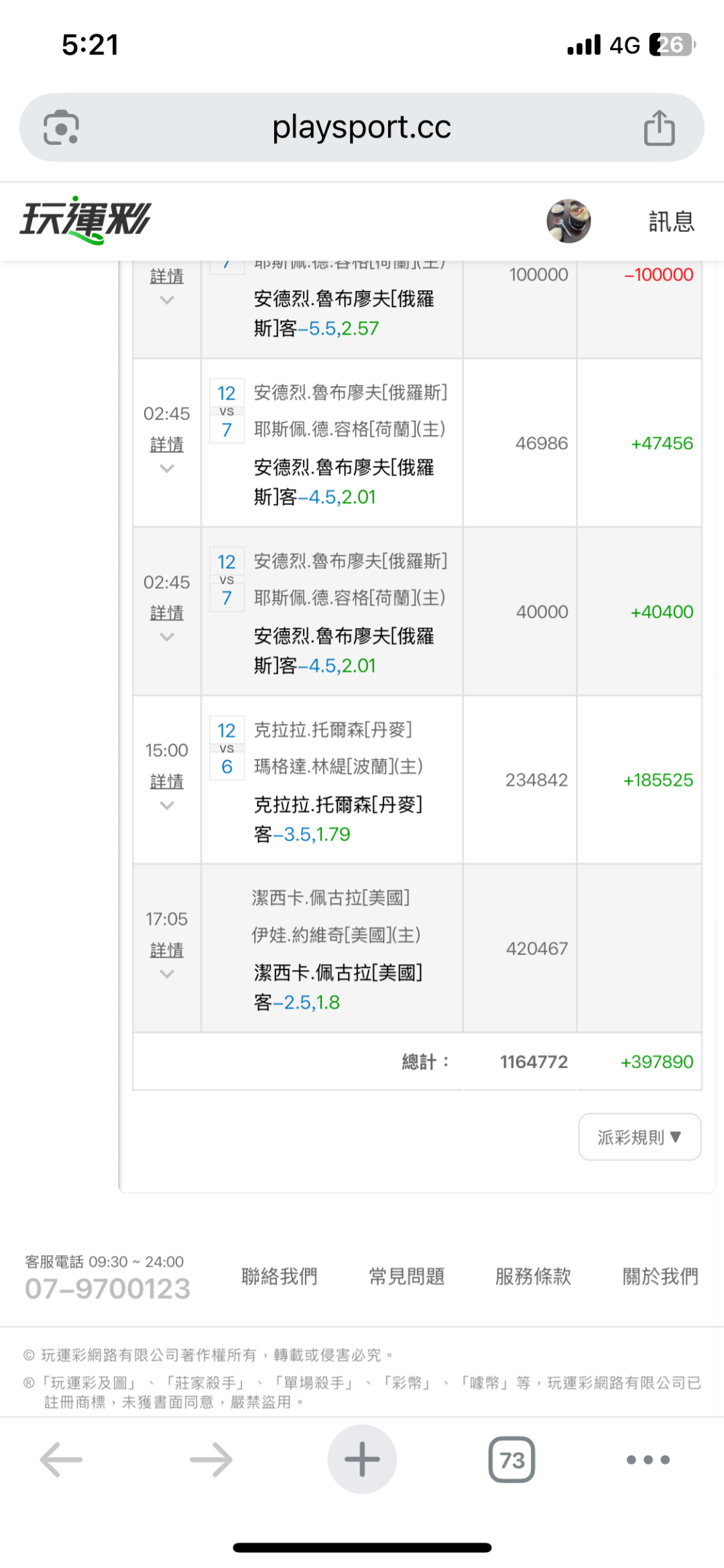Open 服務條款 footer link
The image size is (724, 1568).
(x=534, y=1276)
